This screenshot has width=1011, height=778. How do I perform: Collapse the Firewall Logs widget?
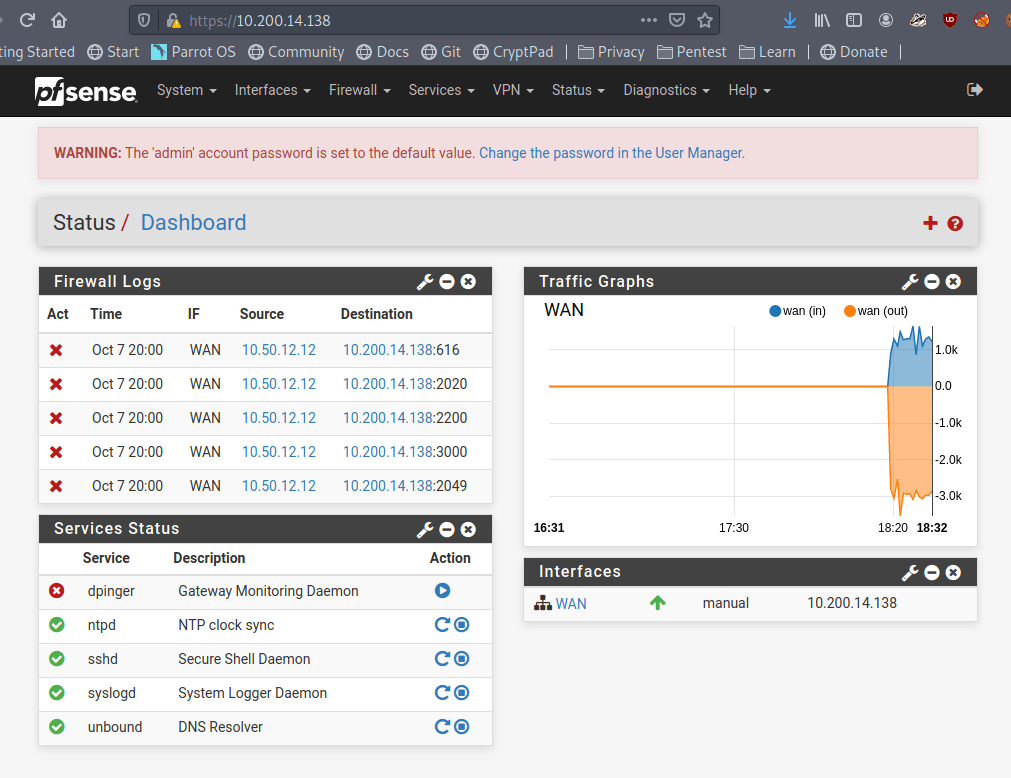click(x=447, y=282)
